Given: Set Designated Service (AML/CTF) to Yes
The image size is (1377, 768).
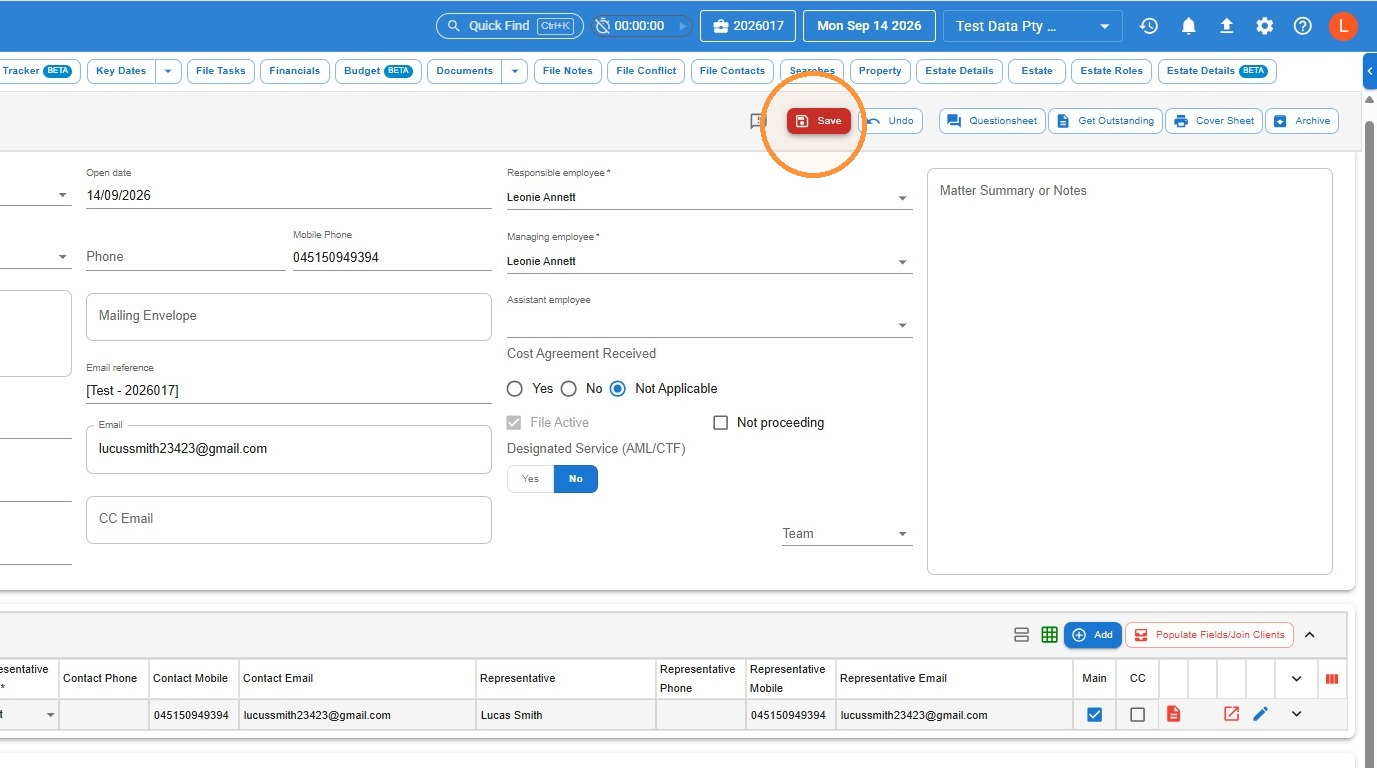Looking at the screenshot, I should tap(530, 479).
